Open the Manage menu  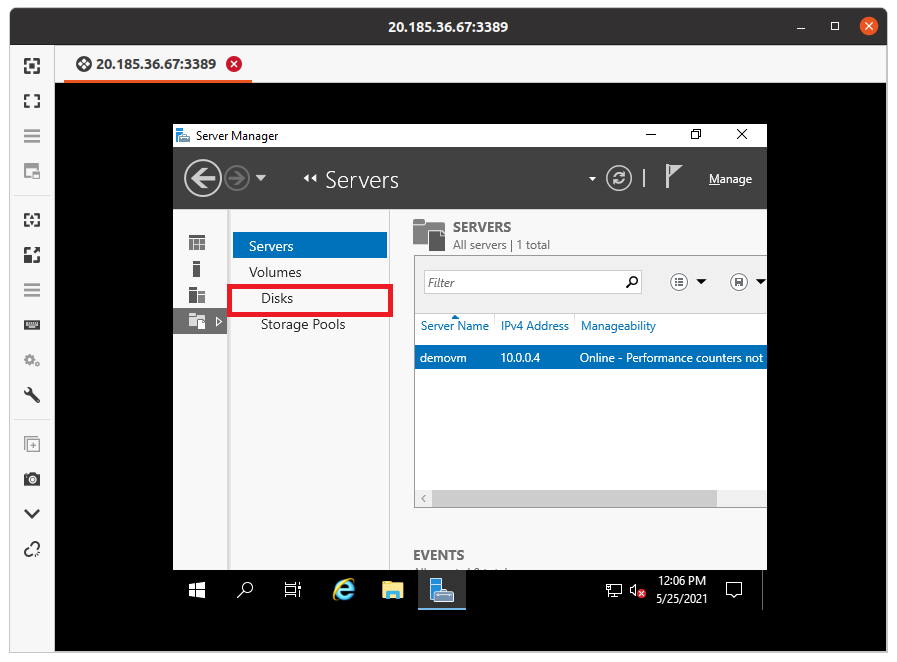pos(730,178)
